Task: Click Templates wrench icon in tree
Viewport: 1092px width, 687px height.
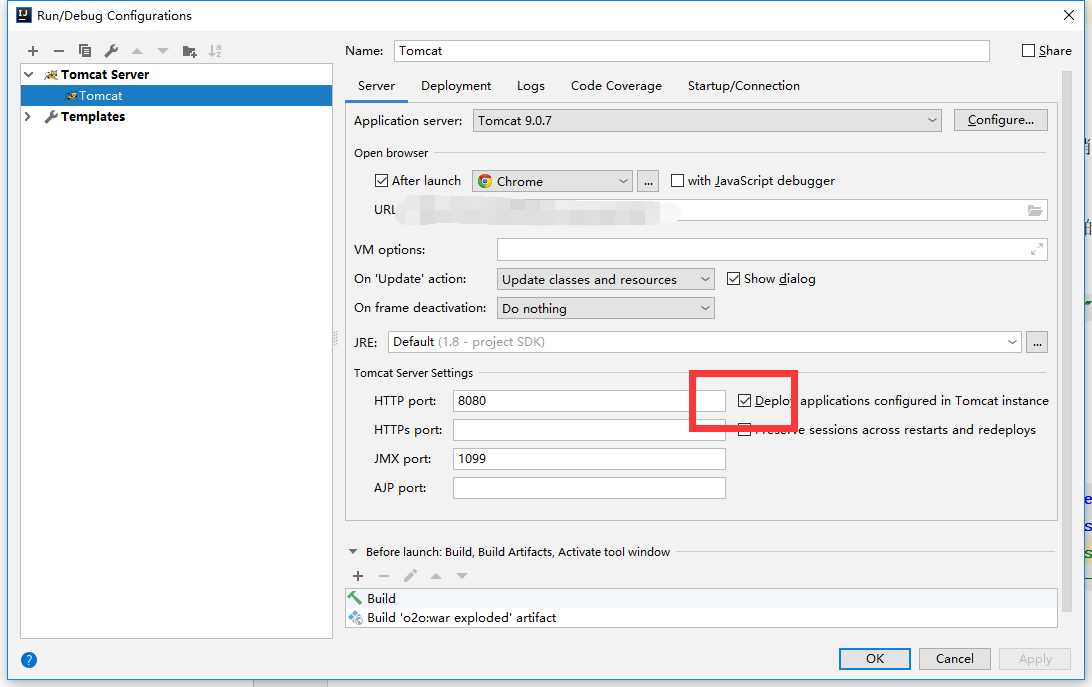Action: 51,116
